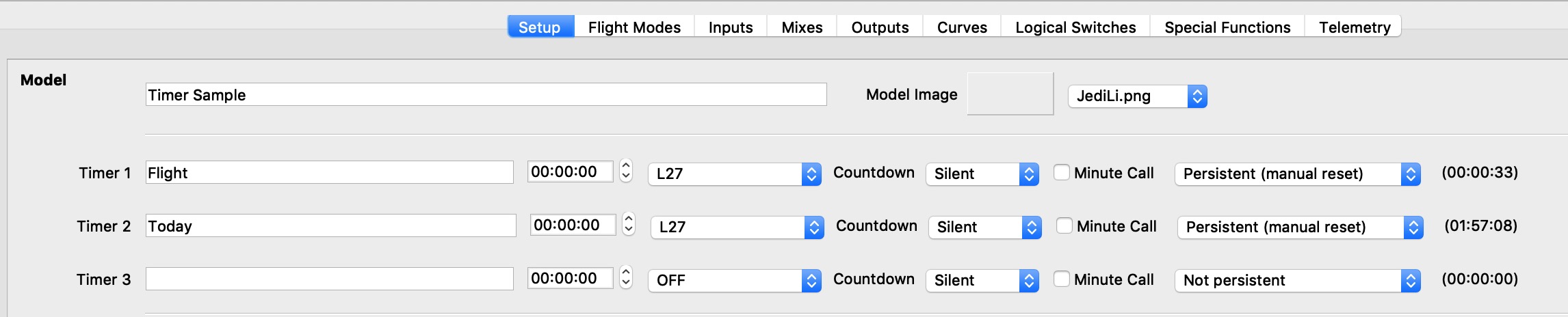
Task: Open Timer 2 persistence dropdown
Action: tap(1300, 227)
